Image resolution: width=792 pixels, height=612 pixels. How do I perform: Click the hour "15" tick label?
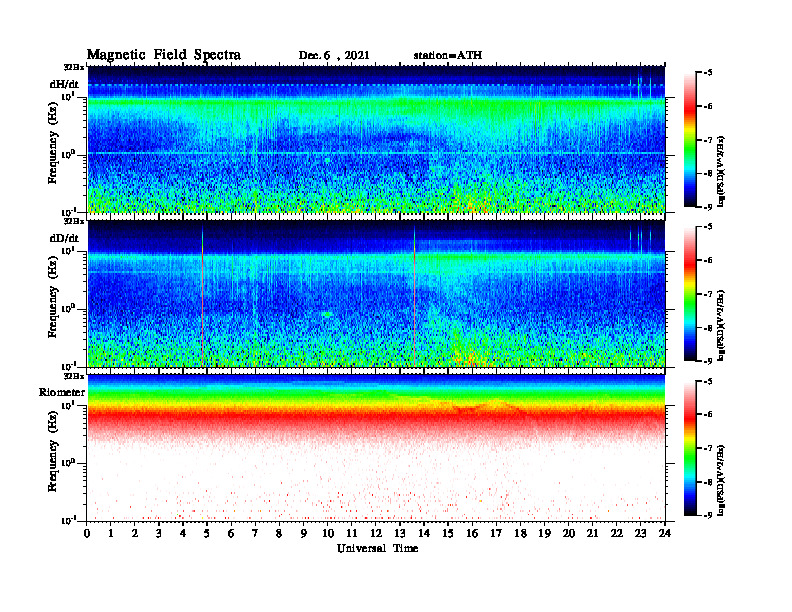pyautogui.click(x=448, y=534)
